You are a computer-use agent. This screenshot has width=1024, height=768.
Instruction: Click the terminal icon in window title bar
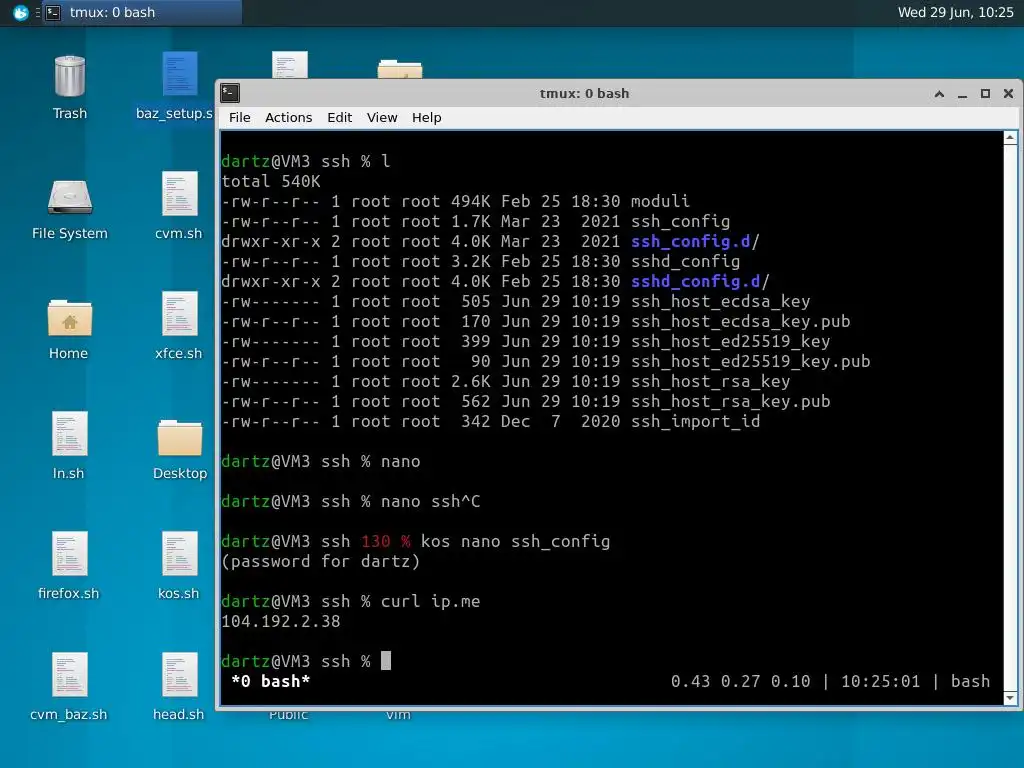click(230, 93)
